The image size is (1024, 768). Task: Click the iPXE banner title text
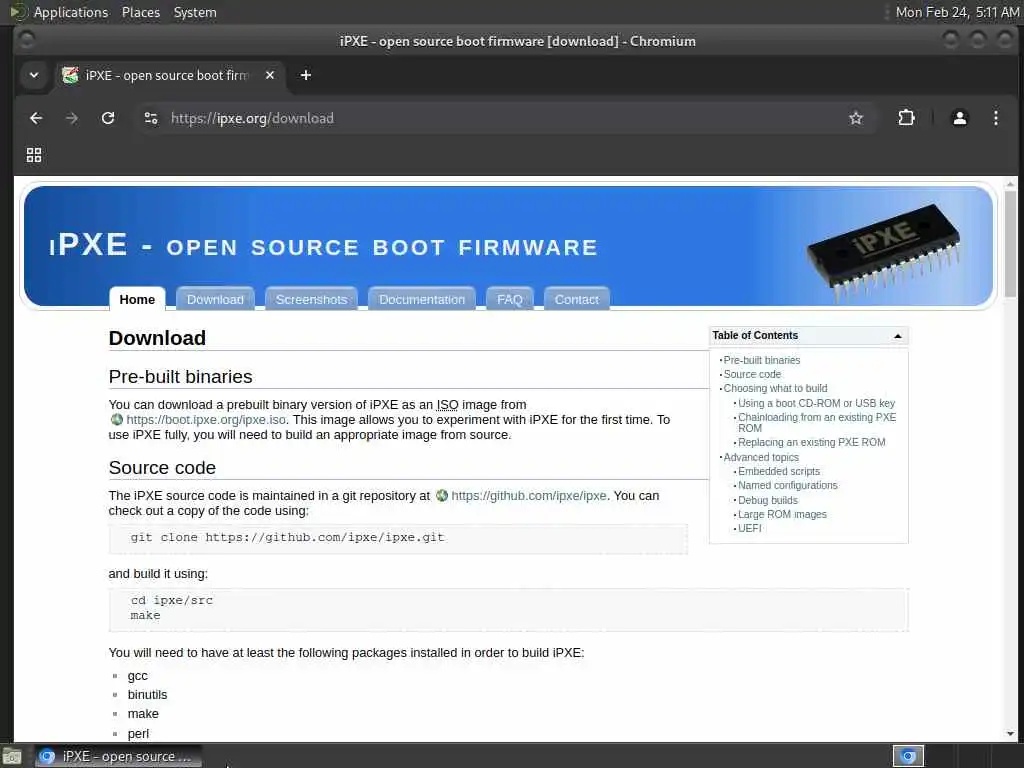(323, 246)
